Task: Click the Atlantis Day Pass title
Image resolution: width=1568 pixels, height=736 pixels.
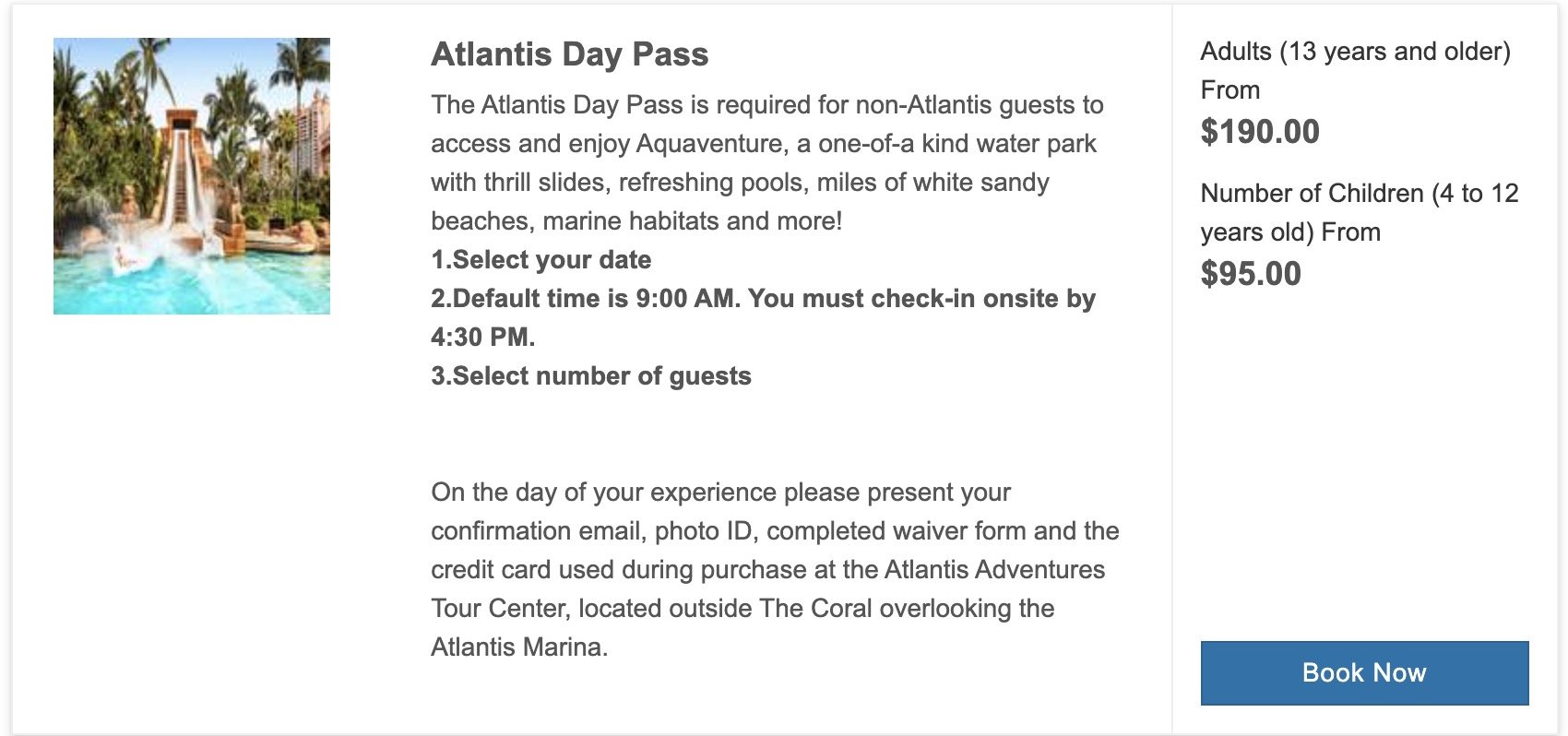Action: pyautogui.click(x=570, y=54)
